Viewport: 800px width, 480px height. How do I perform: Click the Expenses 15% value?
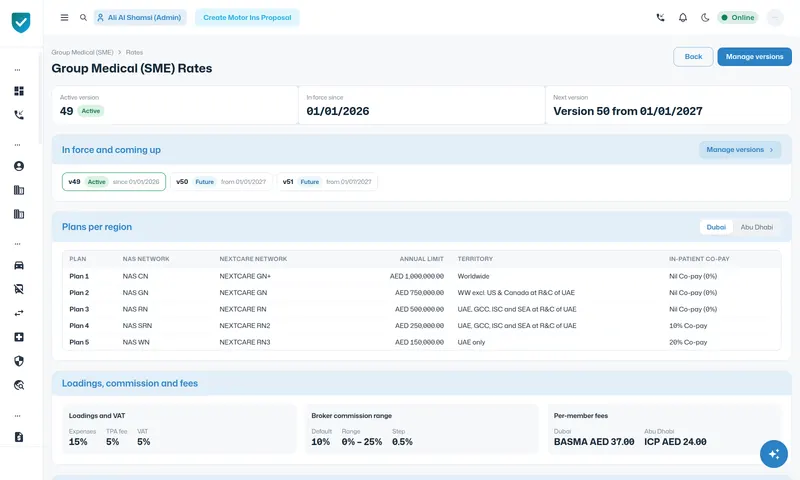click(x=78, y=442)
